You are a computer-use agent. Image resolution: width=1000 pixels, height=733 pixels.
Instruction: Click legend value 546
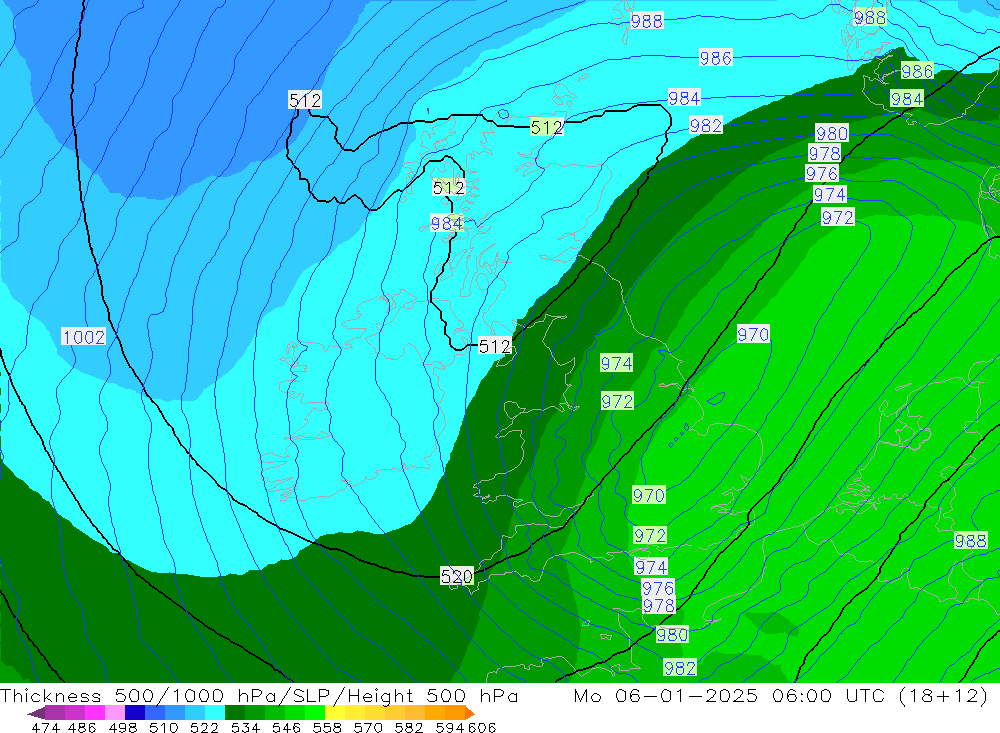pos(286,727)
